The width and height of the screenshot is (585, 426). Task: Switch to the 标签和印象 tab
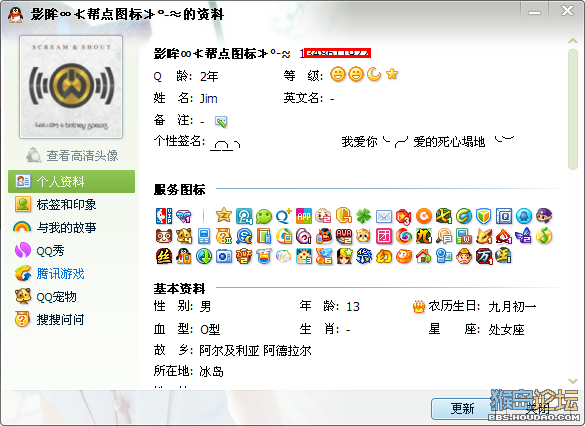tap(71, 204)
